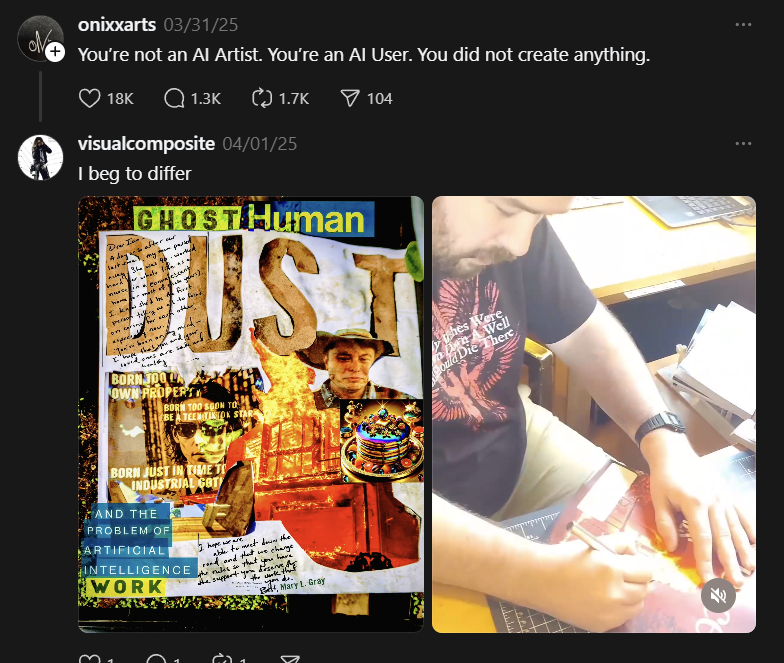
Task: Repost the visualcomposite reply
Action: coord(222,659)
